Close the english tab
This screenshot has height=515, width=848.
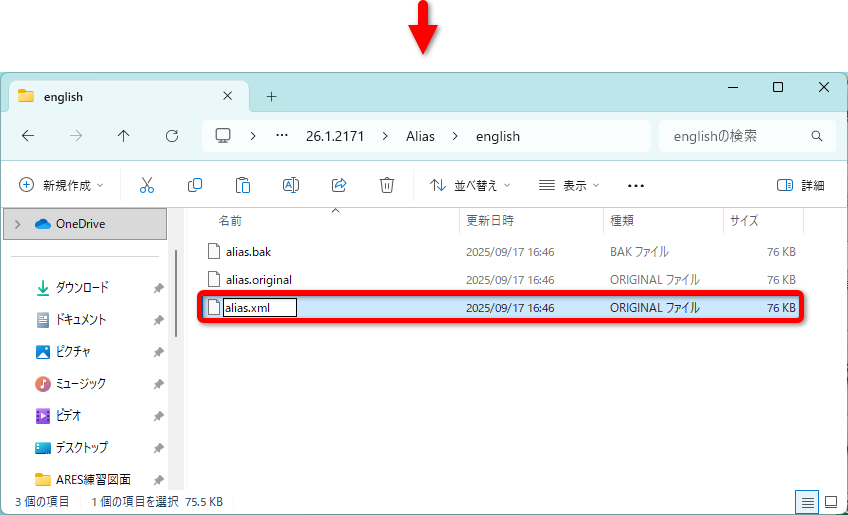pos(228,96)
